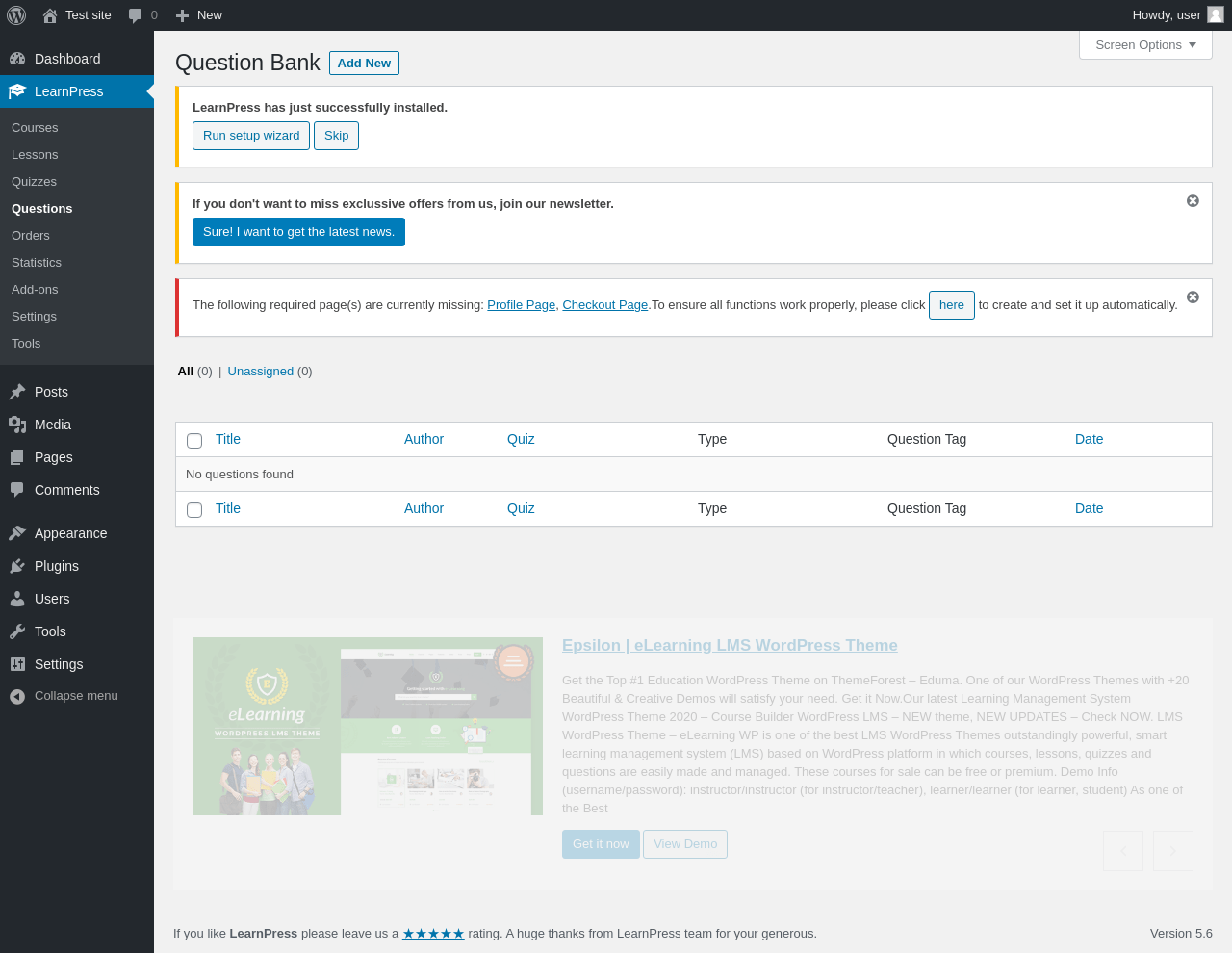1232x953 pixels.
Task: Open the Orders submenu item
Action: coord(31,236)
